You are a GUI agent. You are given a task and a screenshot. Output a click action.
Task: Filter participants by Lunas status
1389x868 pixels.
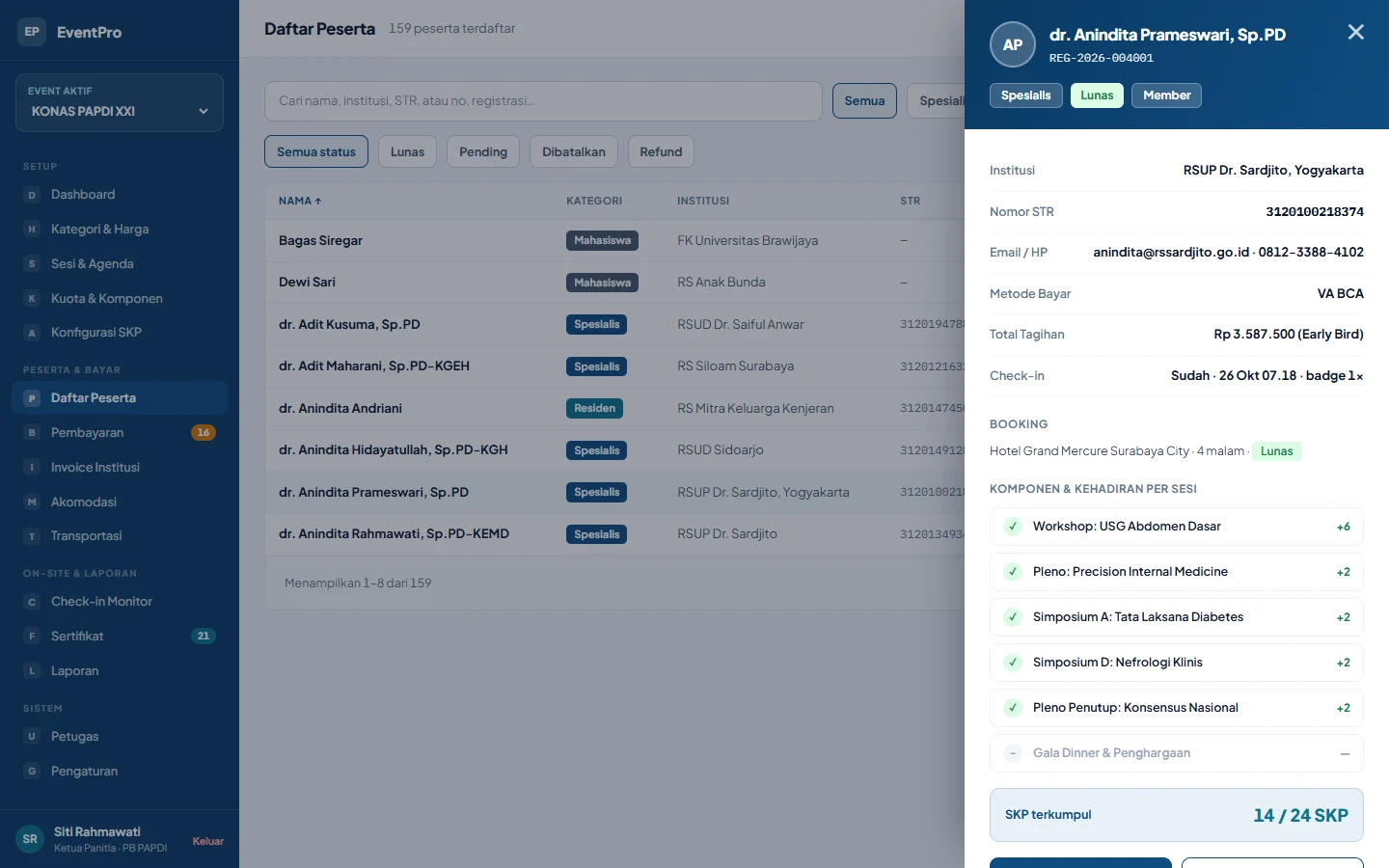[x=407, y=151]
